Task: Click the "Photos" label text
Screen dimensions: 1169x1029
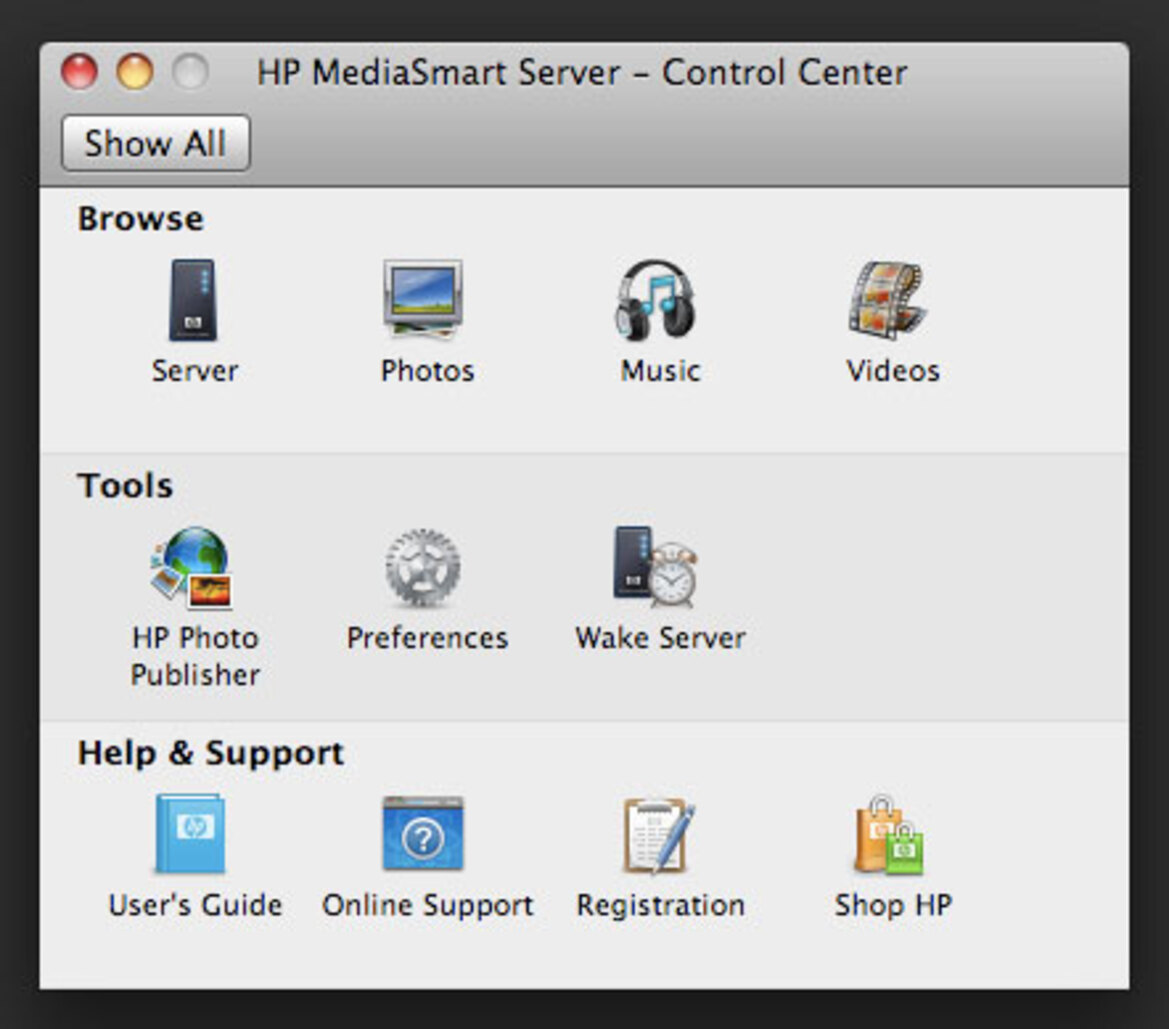Action: (x=427, y=371)
